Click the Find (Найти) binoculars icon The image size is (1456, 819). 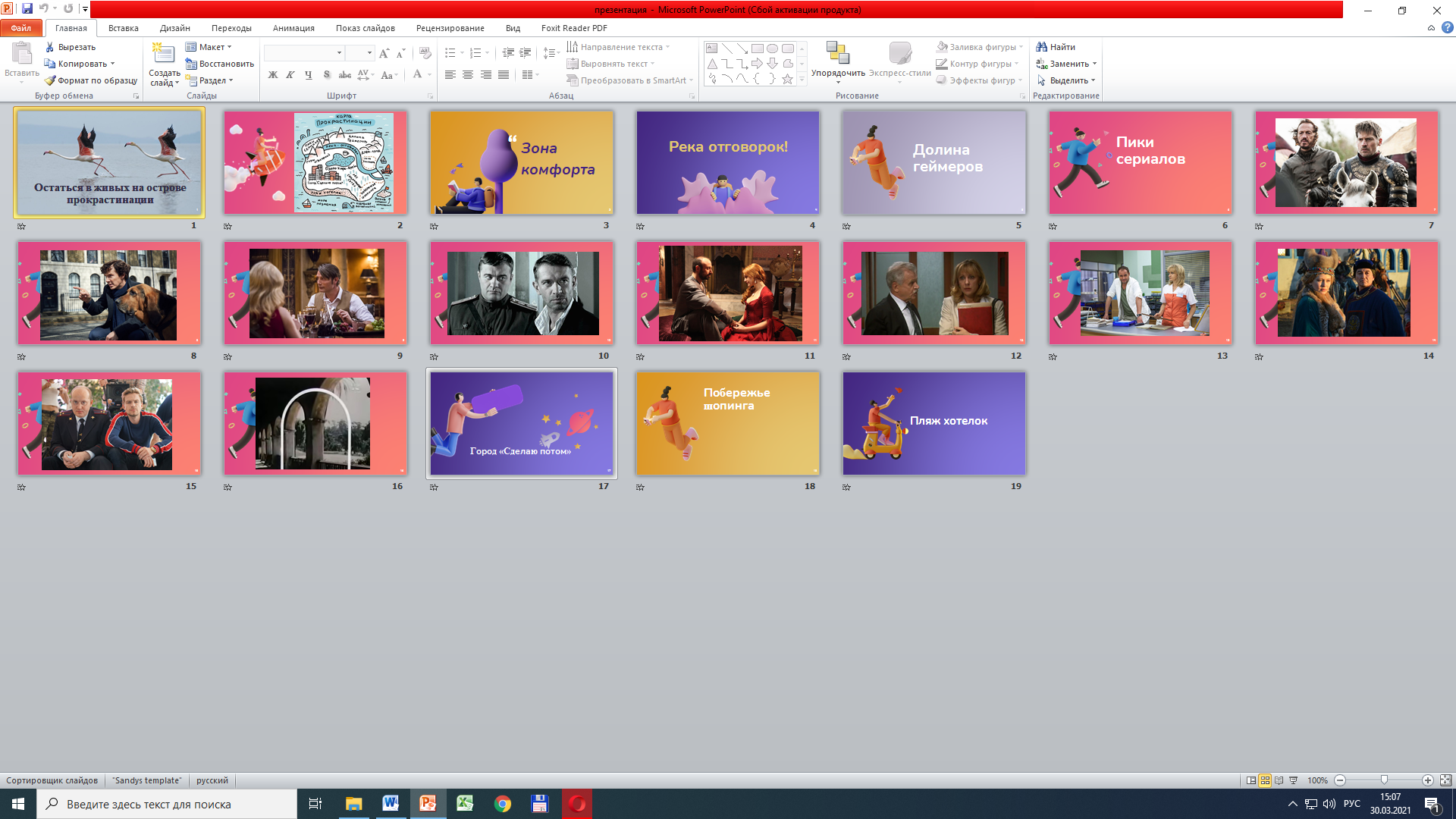1042,47
